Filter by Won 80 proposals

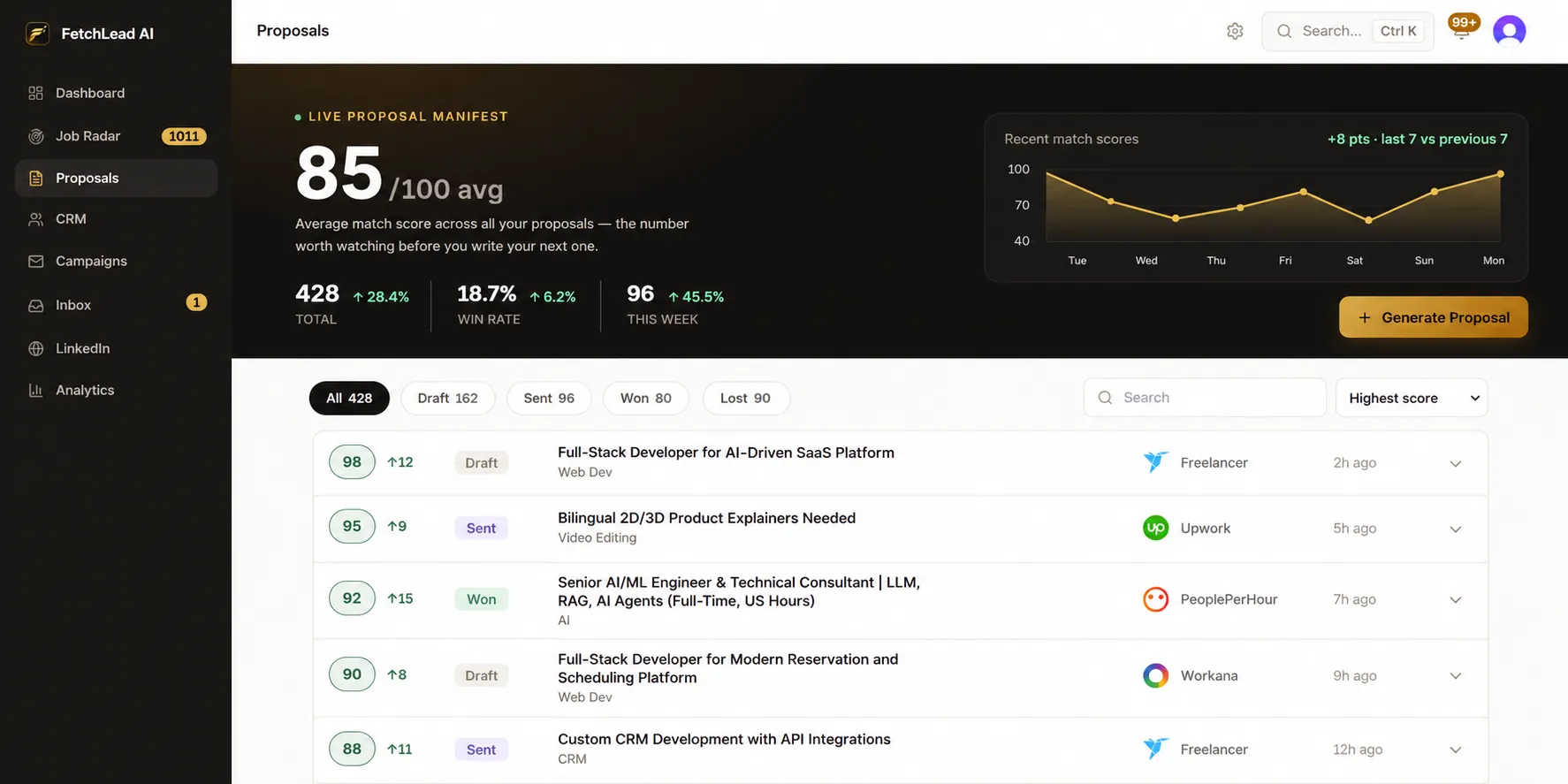pyautogui.click(x=646, y=398)
